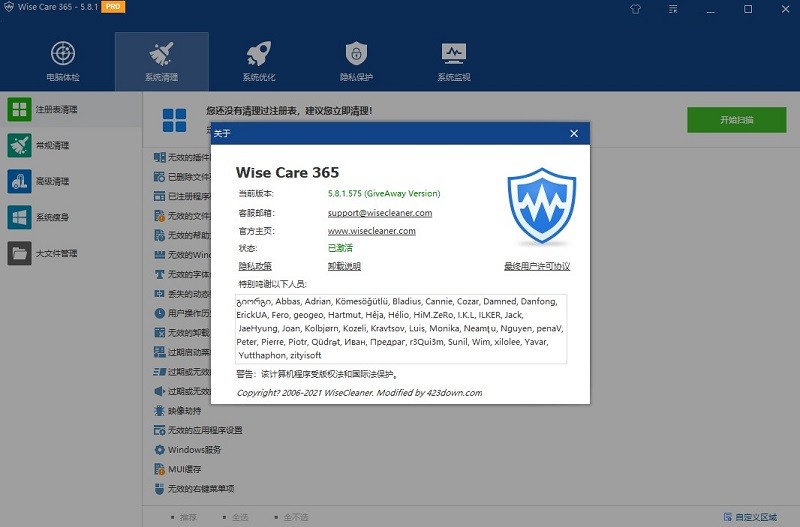This screenshot has height=527, width=800.
Task: Maximize the Wise Care 365 window
Action: click(748, 9)
